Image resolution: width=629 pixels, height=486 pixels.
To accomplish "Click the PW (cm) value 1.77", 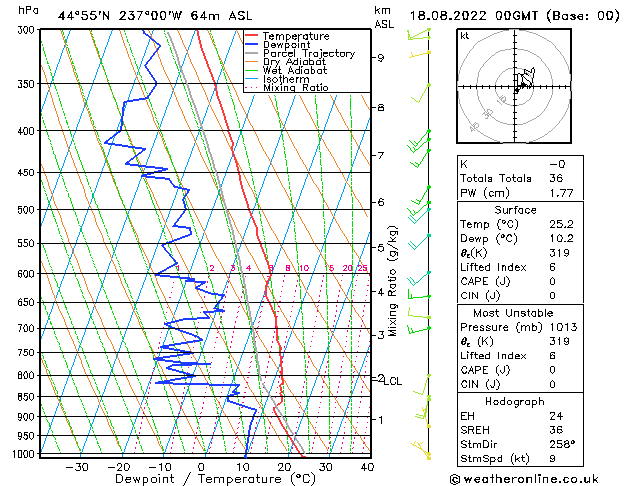I will click(557, 193).
